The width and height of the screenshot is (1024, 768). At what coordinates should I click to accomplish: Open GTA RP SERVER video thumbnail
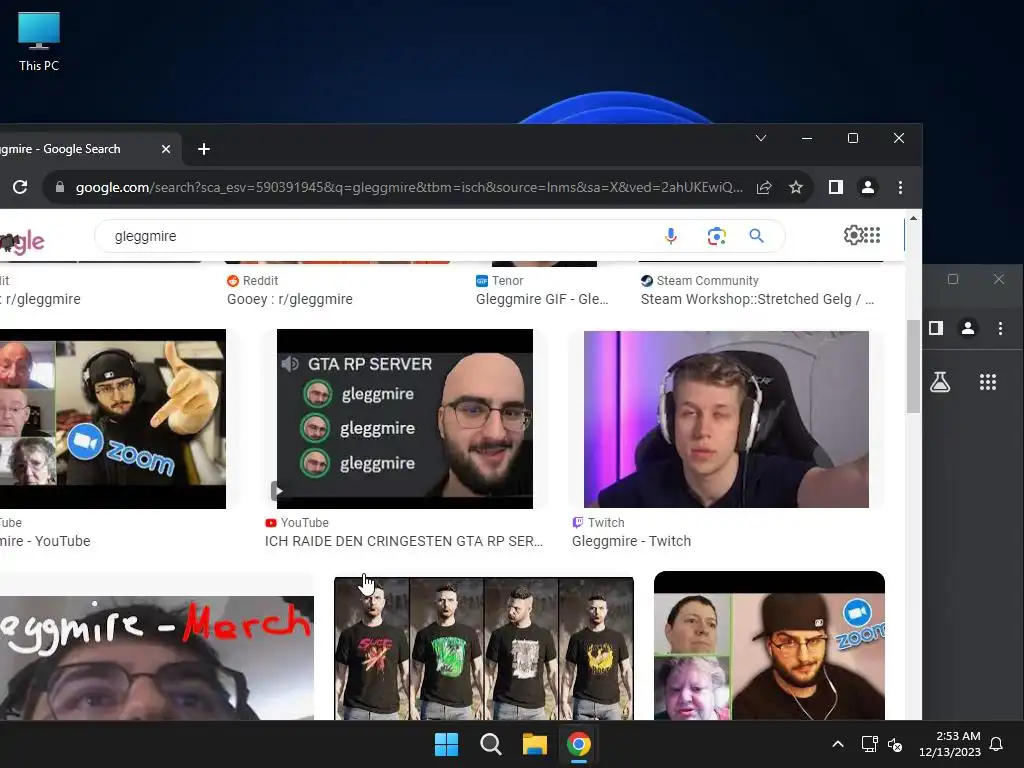point(405,419)
